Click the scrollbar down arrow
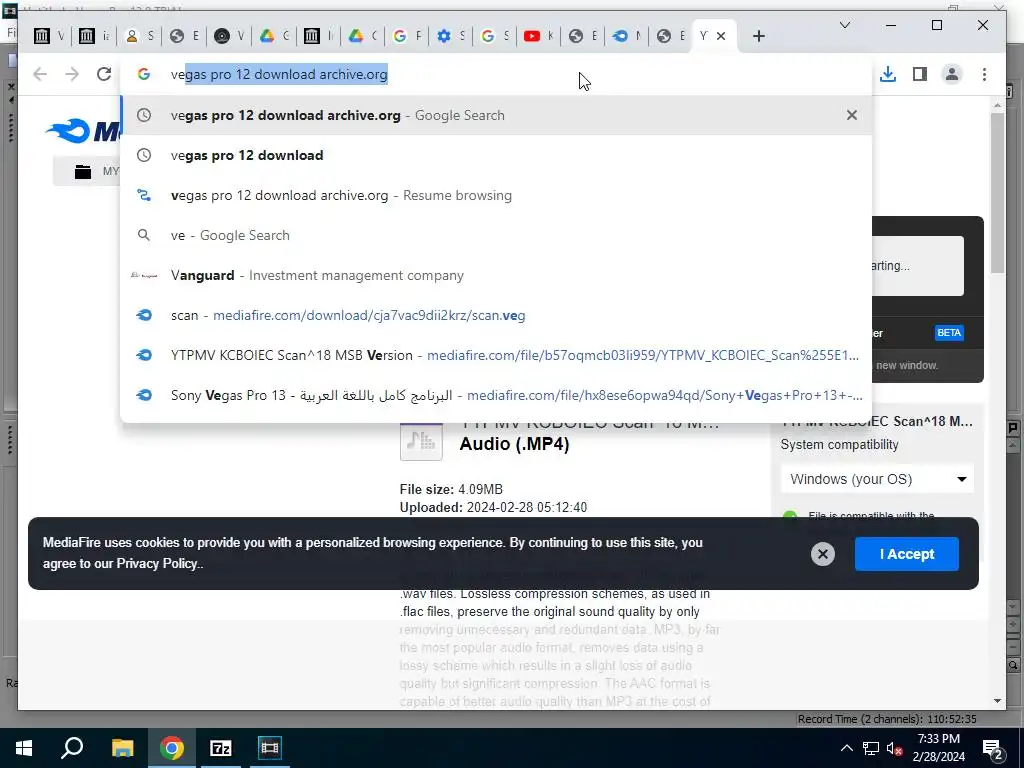1024x768 pixels. (x=997, y=701)
